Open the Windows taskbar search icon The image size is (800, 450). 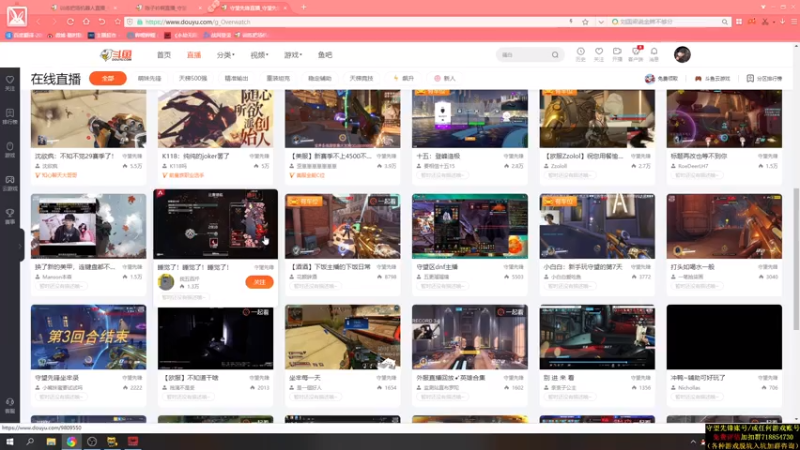pos(30,442)
